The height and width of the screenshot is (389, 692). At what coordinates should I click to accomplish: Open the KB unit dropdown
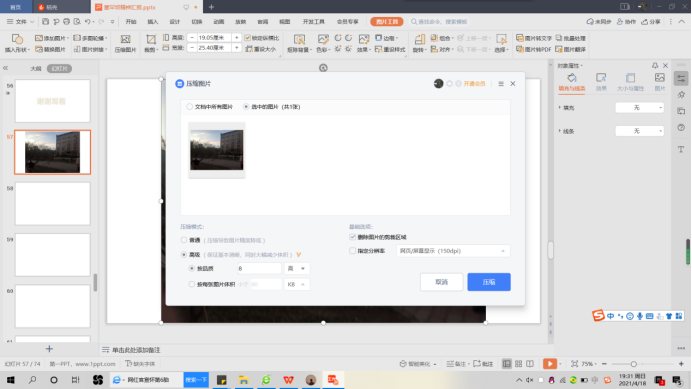297,284
